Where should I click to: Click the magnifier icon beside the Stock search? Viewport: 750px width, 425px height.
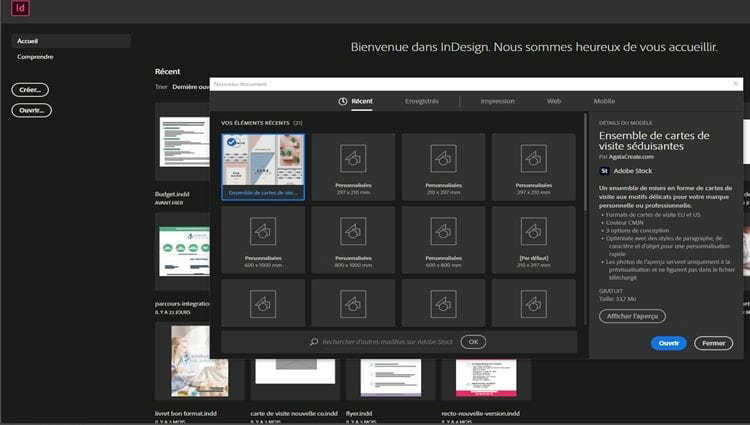[314, 342]
